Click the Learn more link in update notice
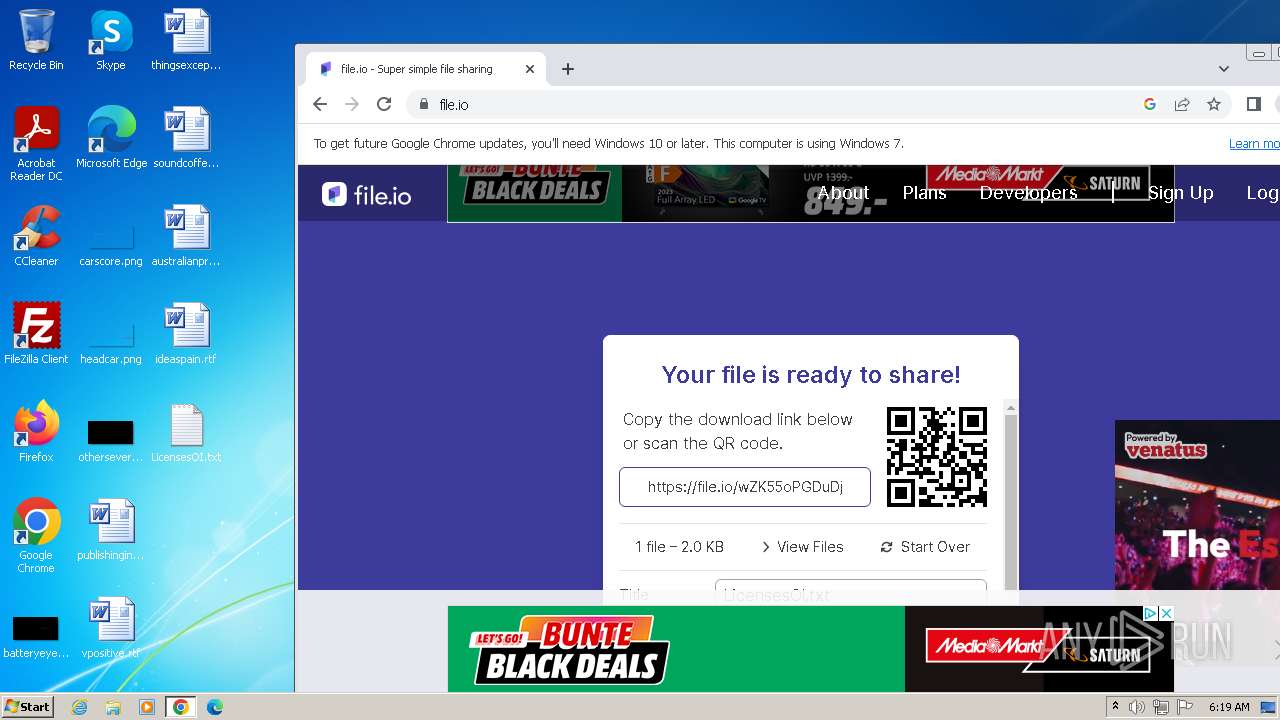This screenshot has height=720, width=1280. [1254, 144]
